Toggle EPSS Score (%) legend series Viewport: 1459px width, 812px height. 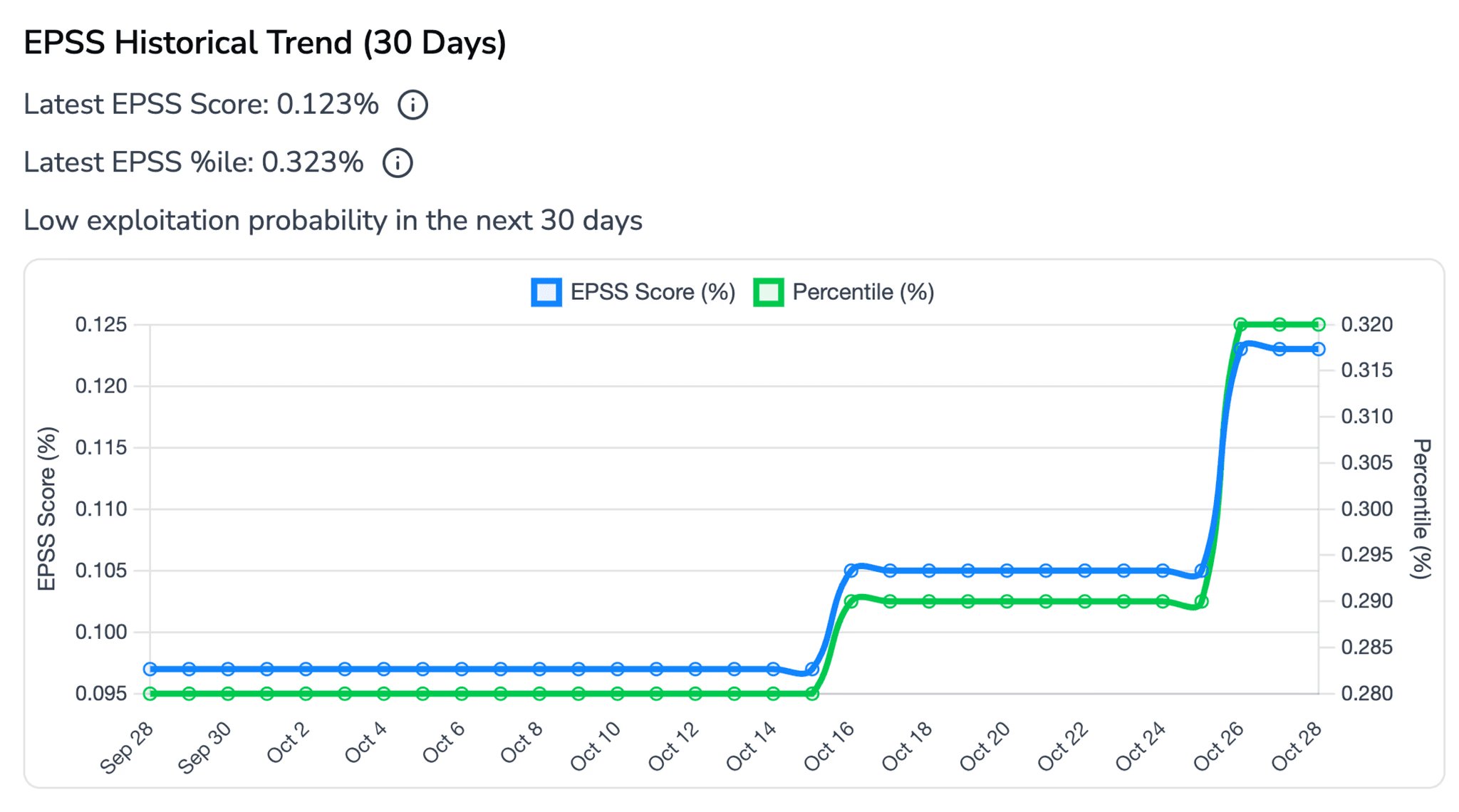(x=652, y=292)
